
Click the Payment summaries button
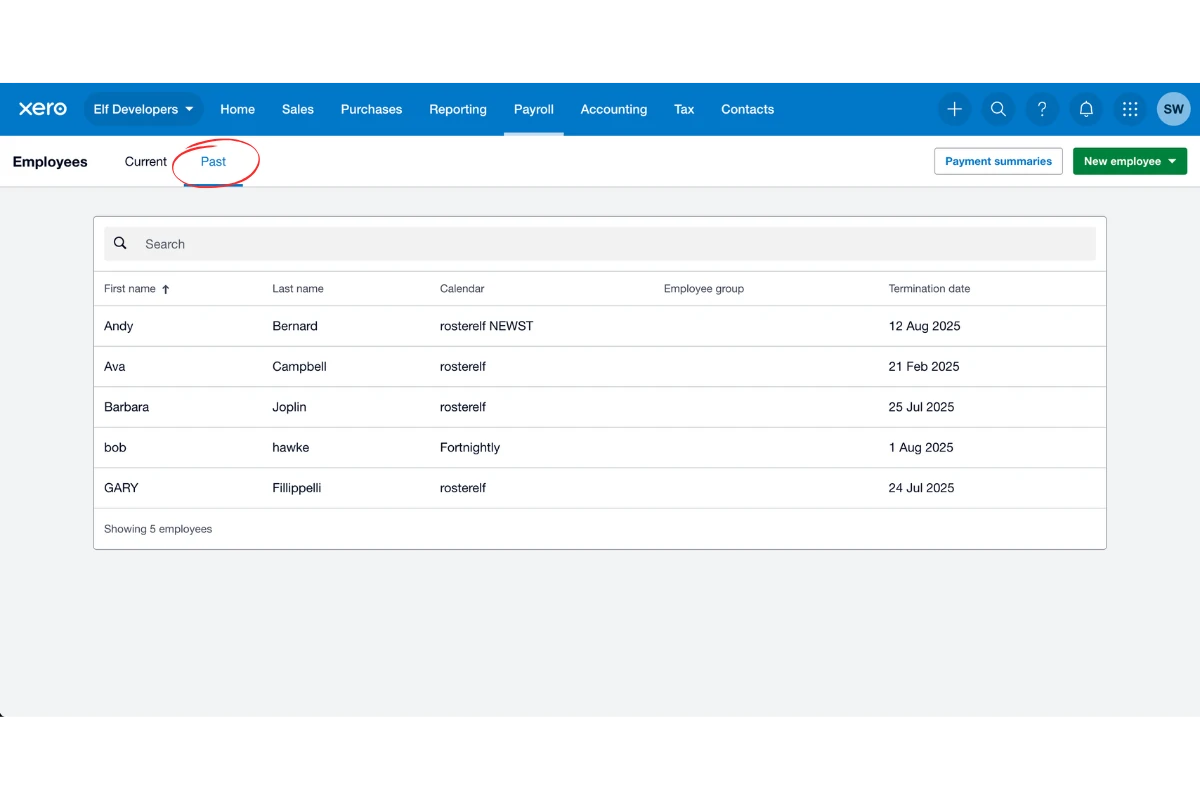click(998, 161)
